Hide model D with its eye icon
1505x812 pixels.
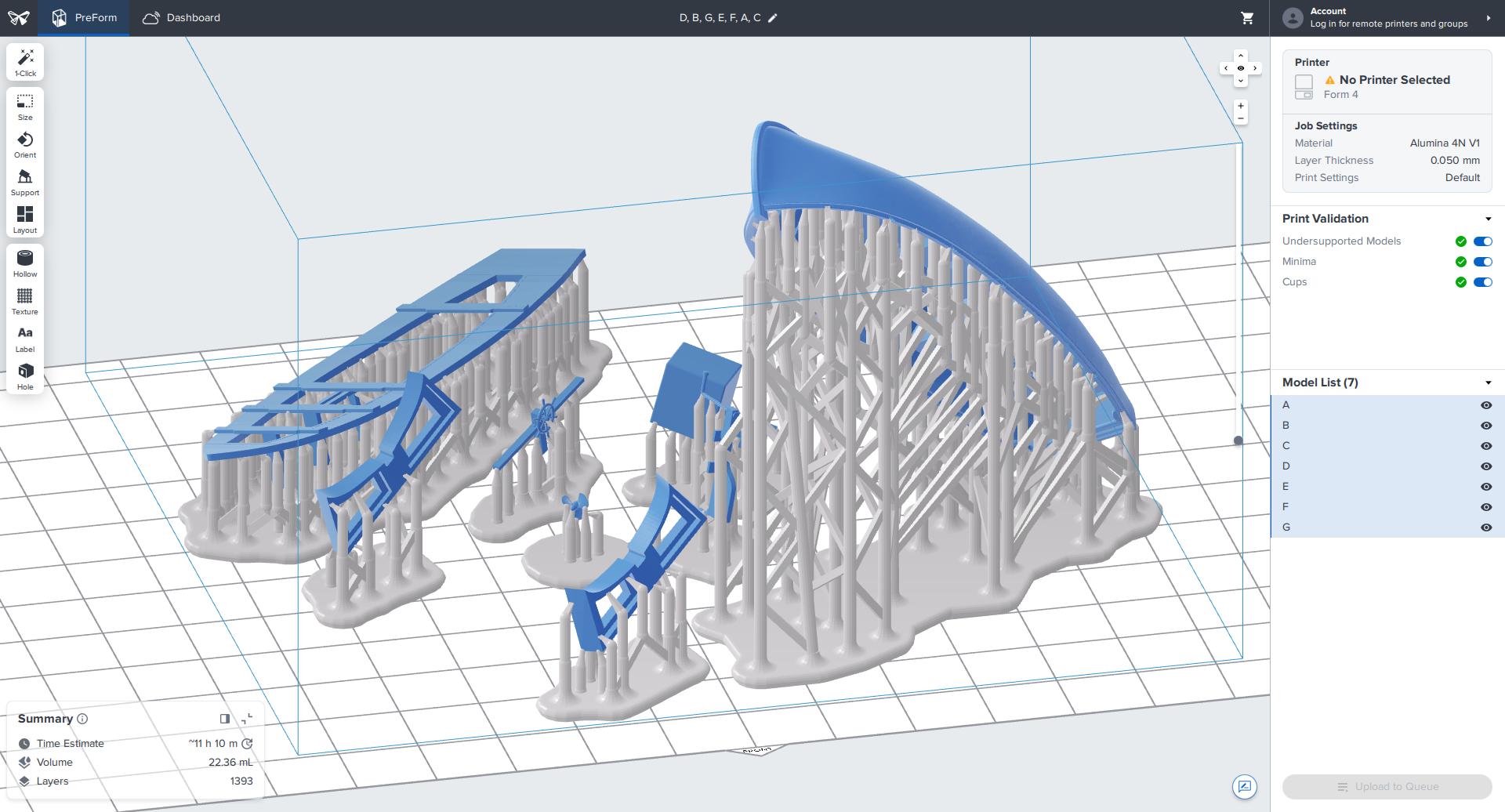tap(1485, 466)
